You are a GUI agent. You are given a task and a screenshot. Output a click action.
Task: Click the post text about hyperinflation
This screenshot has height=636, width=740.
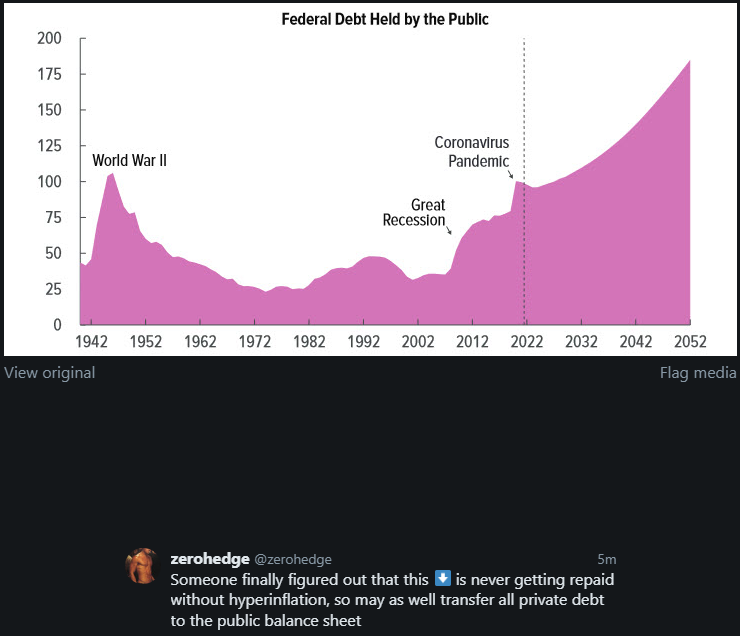coord(390,600)
